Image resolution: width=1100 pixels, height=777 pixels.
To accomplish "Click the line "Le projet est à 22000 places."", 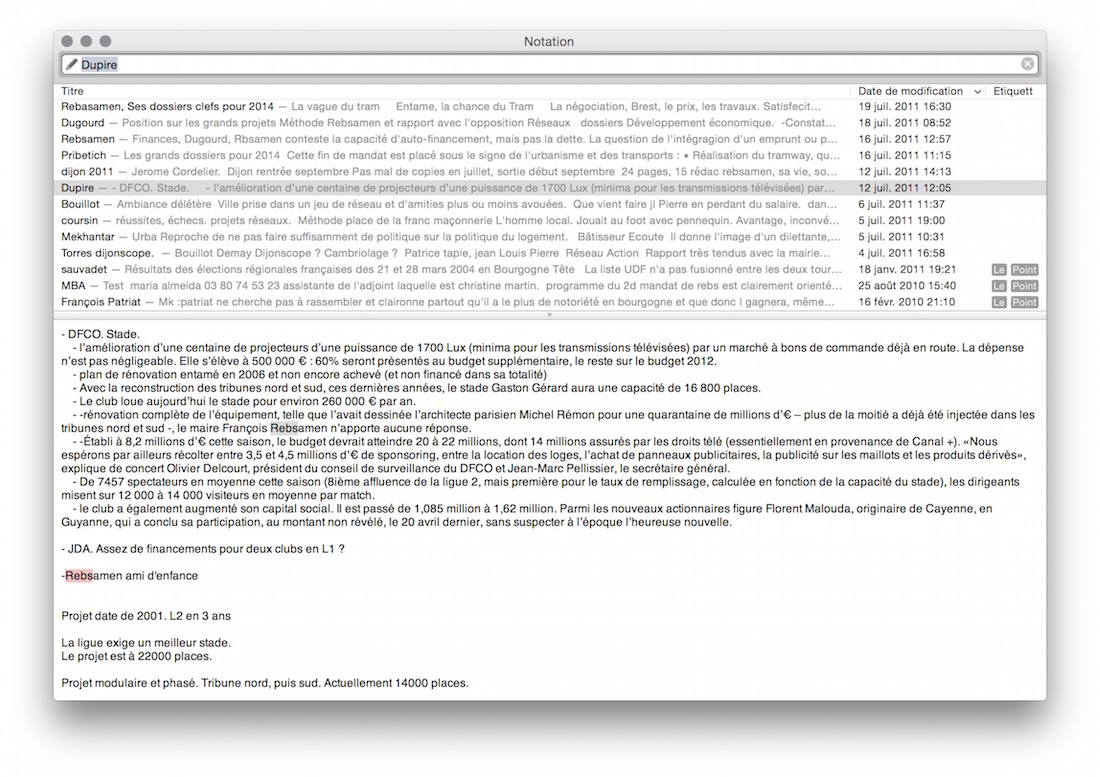I will [136, 656].
